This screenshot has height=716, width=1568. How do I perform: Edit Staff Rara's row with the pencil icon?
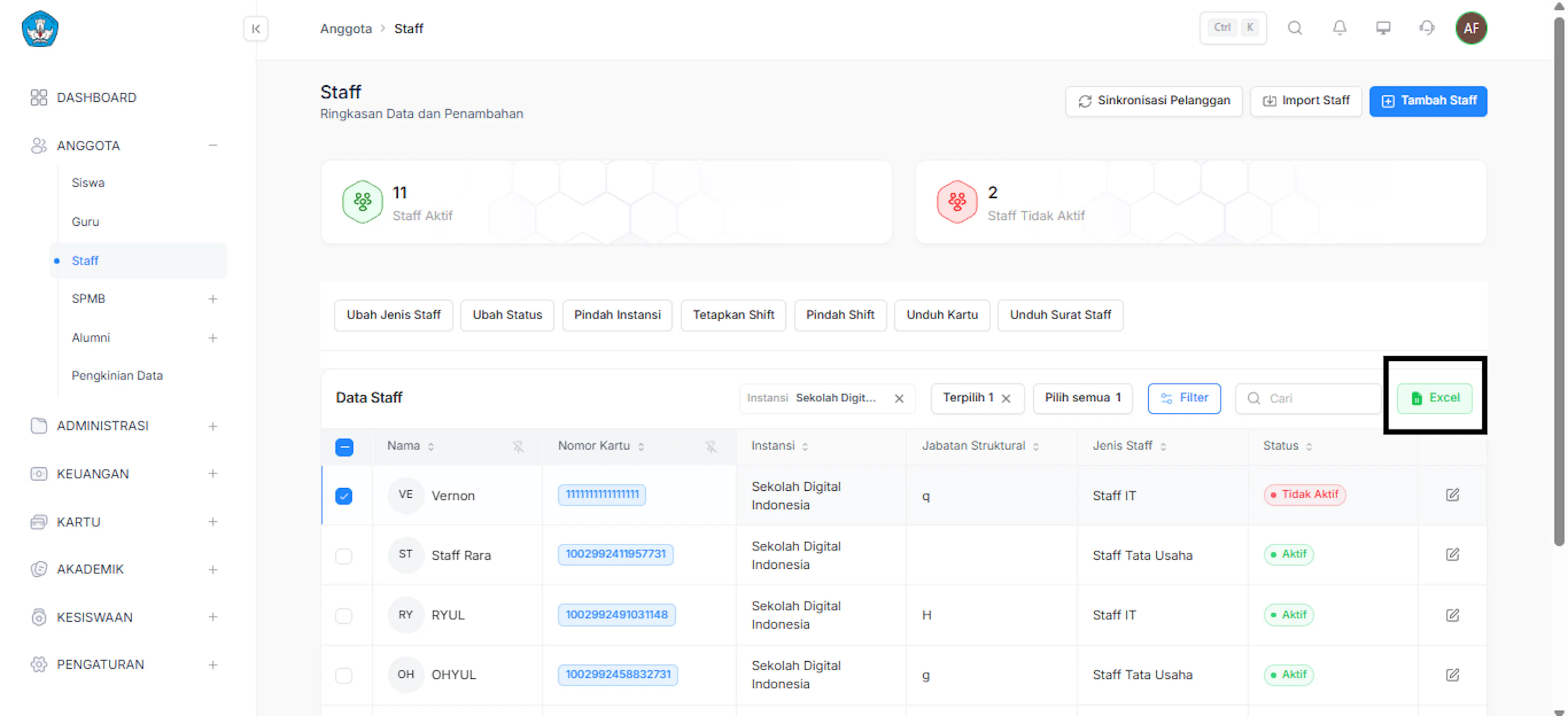1452,554
